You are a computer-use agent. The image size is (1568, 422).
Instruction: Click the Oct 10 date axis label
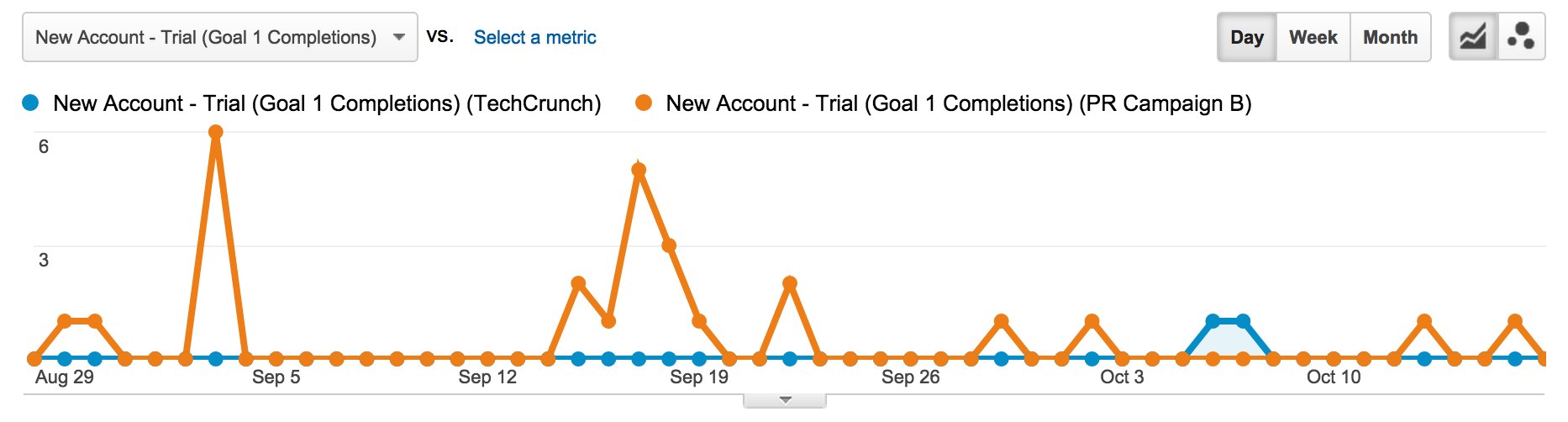pos(1334,377)
